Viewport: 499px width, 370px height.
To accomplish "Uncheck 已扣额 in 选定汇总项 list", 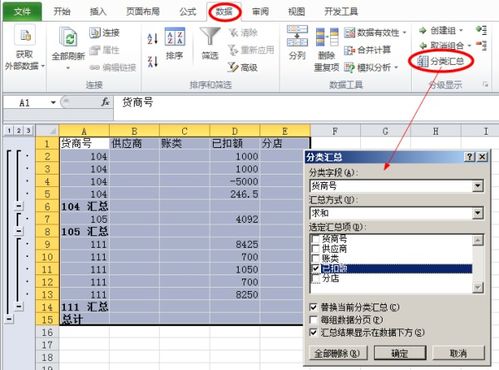I will (315, 268).
